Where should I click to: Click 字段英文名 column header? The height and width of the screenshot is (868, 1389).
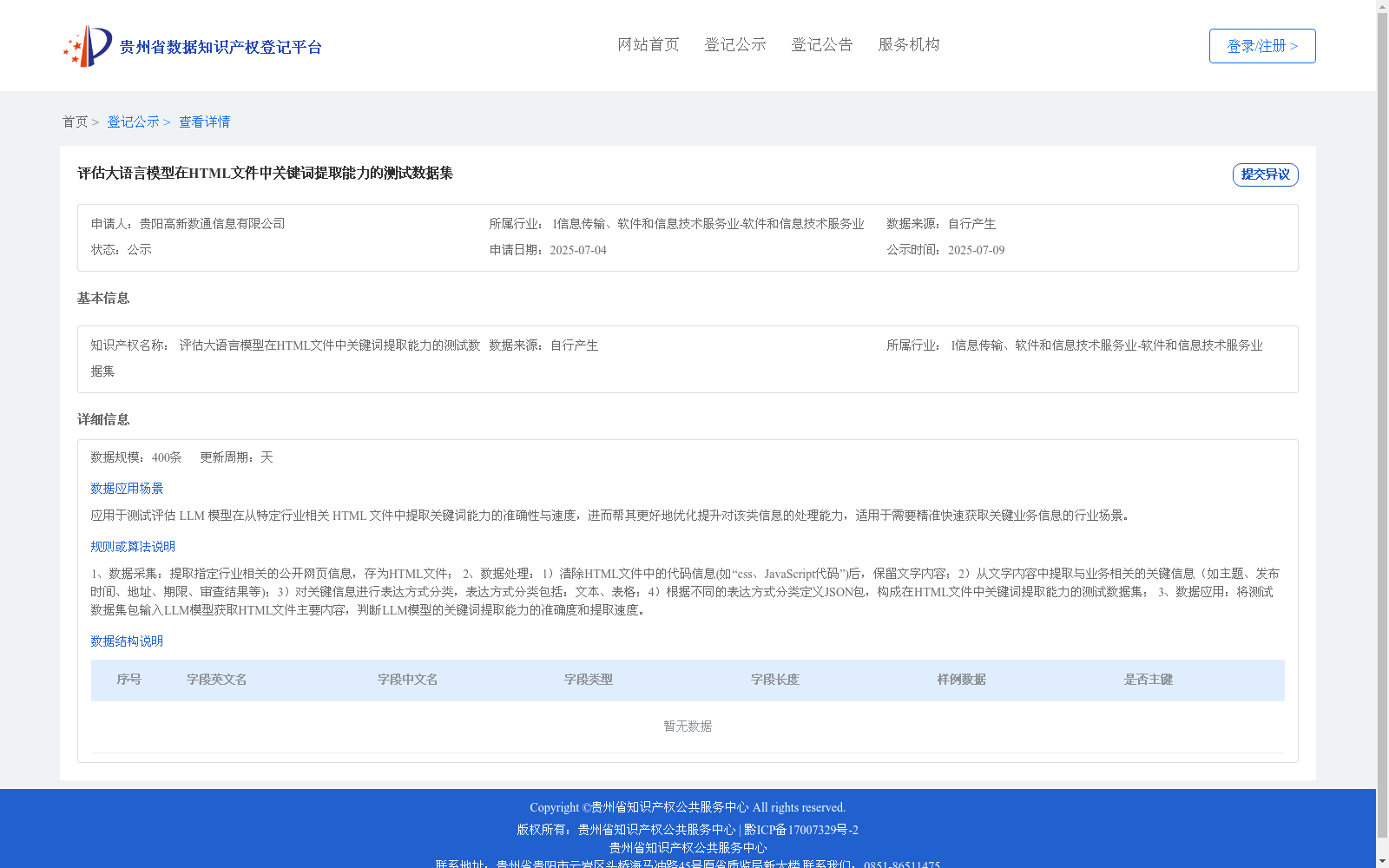(217, 680)
